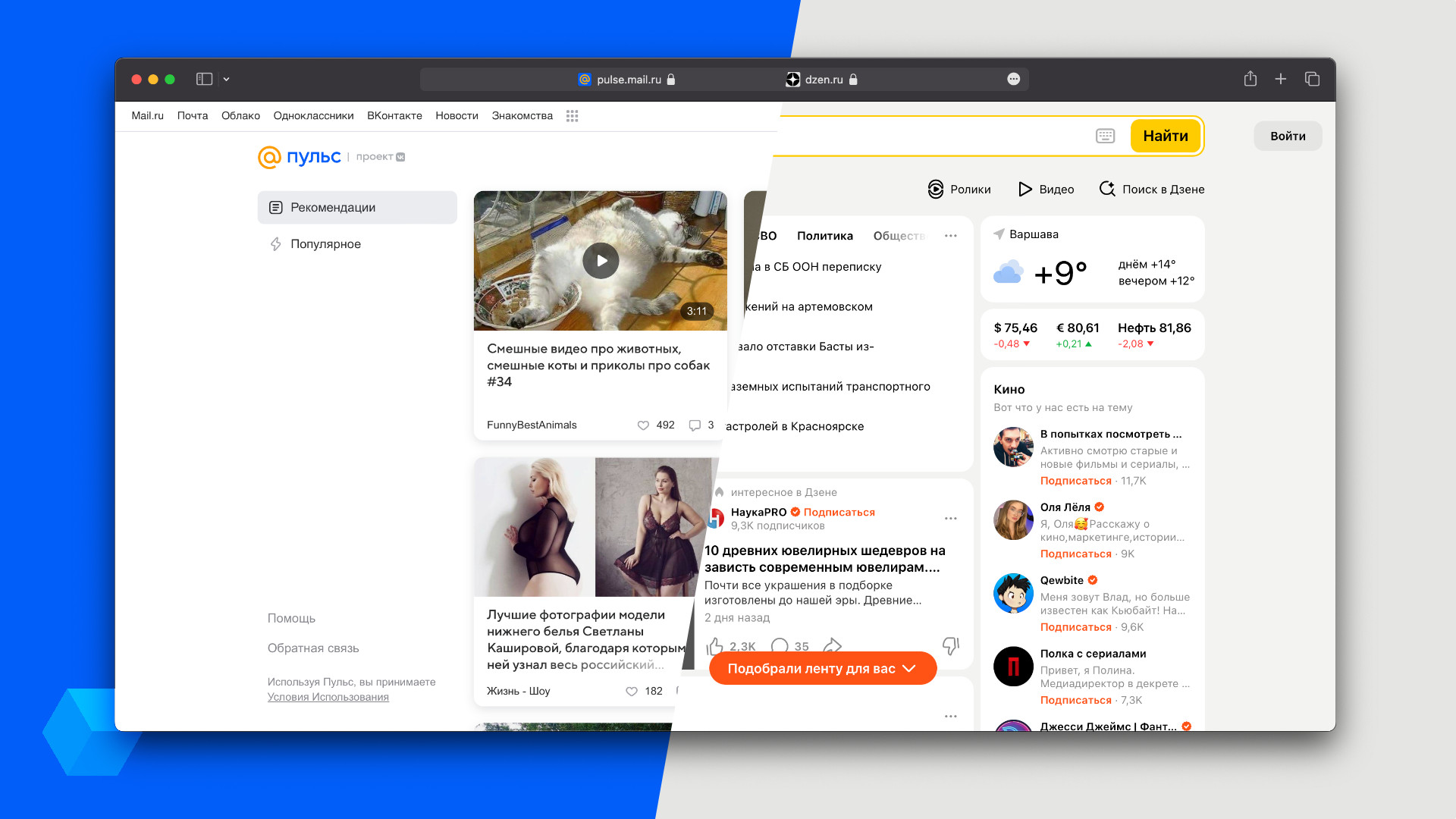Add a new tab with plus icon
Screen dimensions: 1456x819
point(1281,79)
